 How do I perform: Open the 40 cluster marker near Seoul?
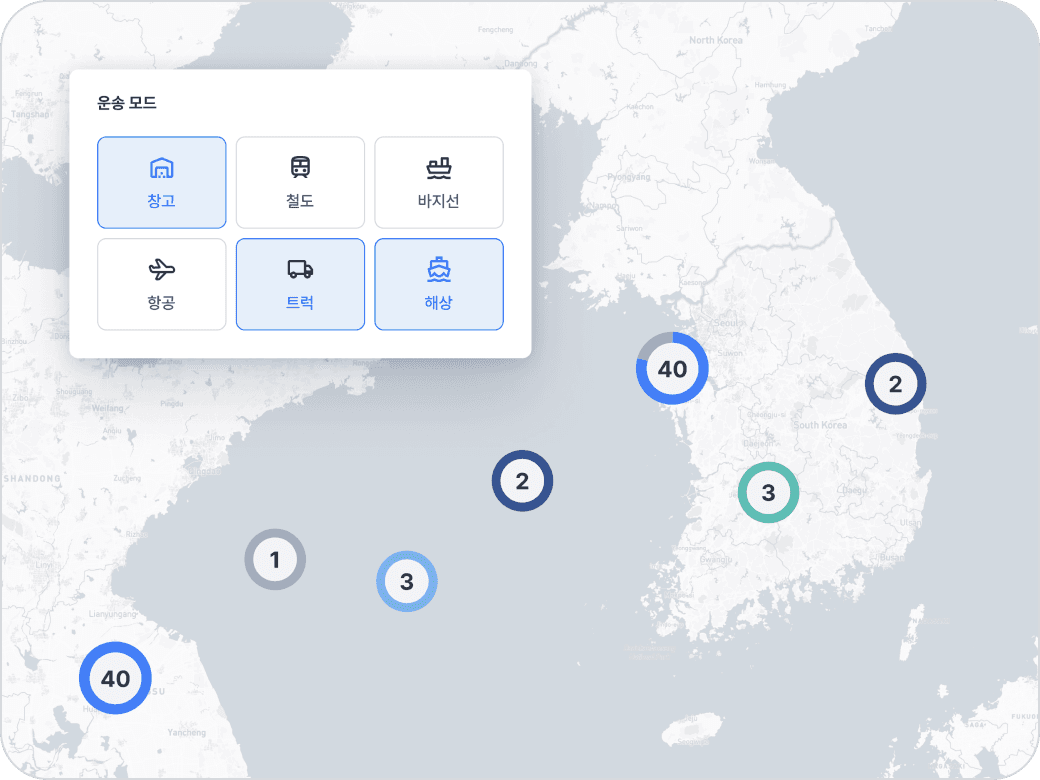[x=672, y=369]
